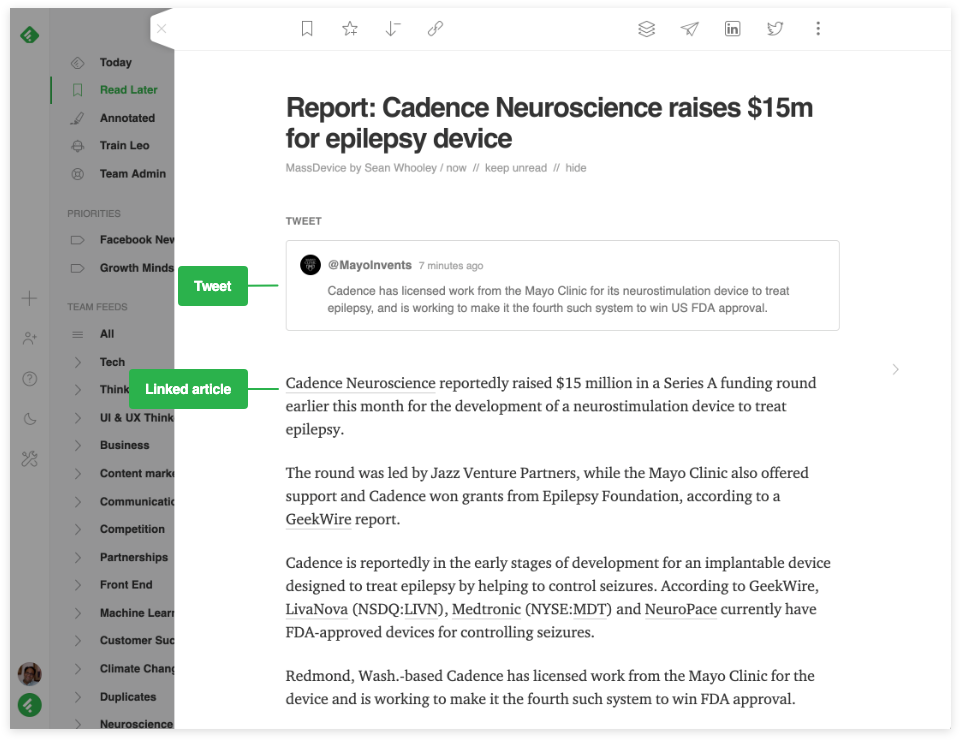Add new content with the plus icon

tap(29, 298)
